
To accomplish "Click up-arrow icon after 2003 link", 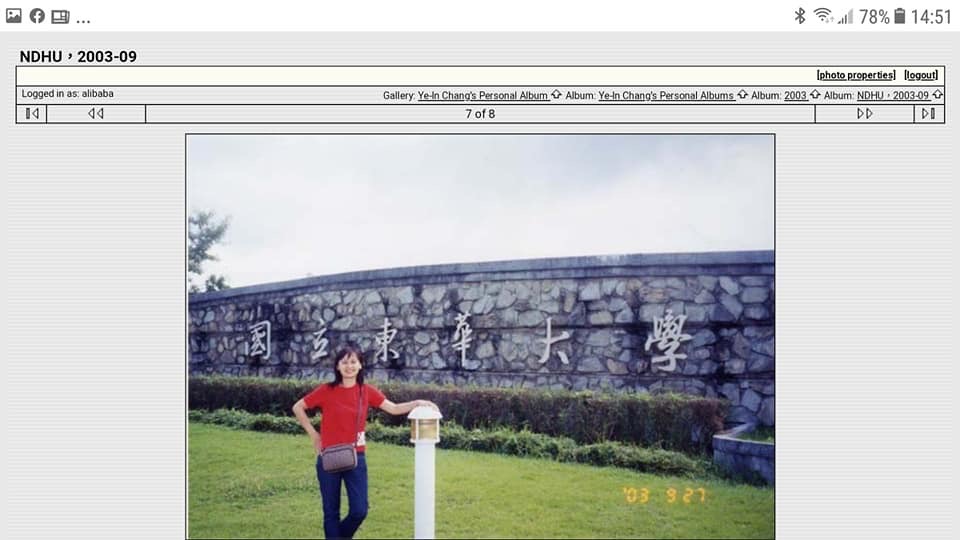I will click(x=815, y=95).
